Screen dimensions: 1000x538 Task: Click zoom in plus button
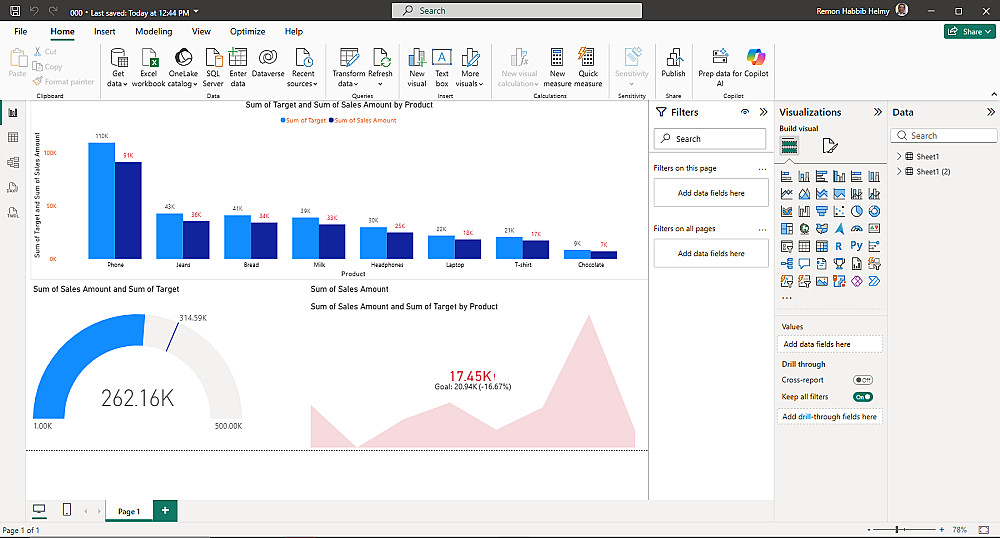pyautogui.click(x=941, y=530)
